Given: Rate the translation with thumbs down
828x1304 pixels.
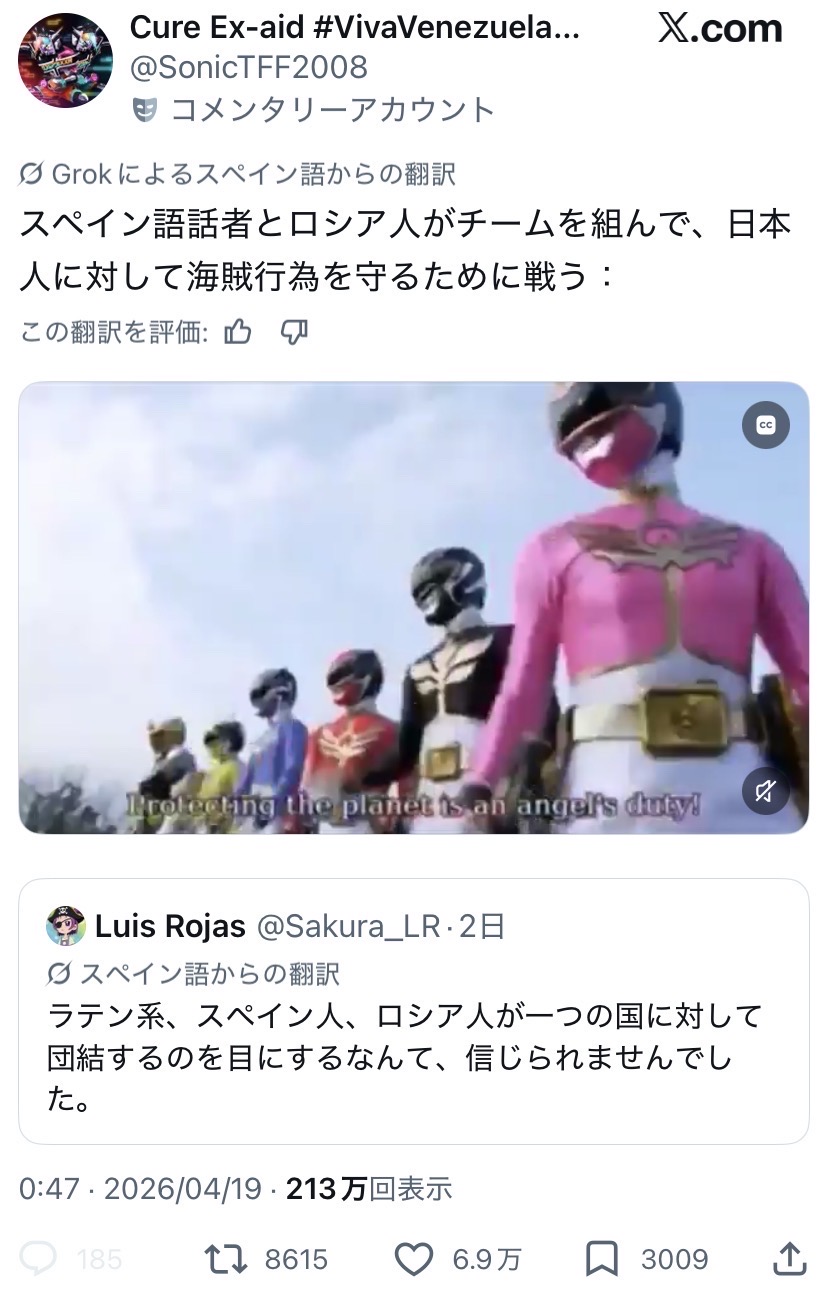Looking at the screenshot, I should pyautogui.click(x=294, y=331).
